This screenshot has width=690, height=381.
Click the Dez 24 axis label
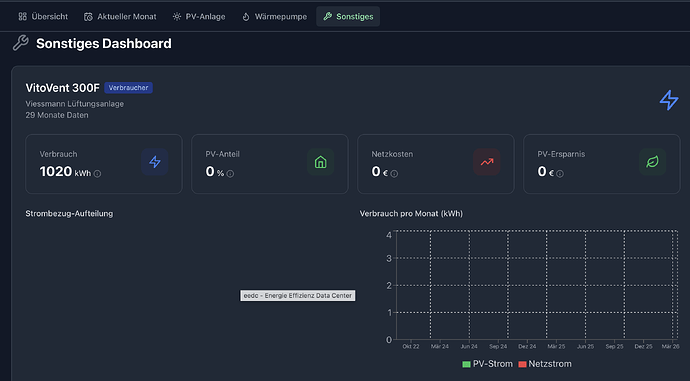[527, 346]
